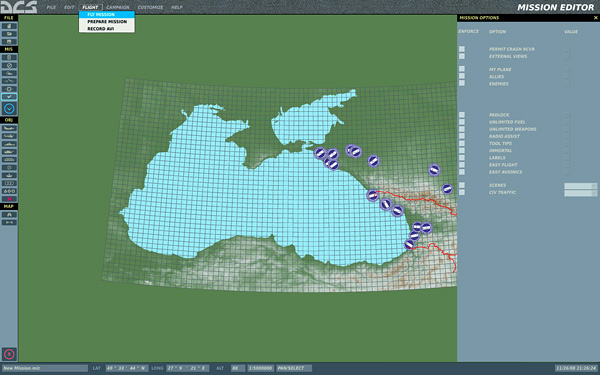The width and height of the screenshot is (600, 375).
Task: Click the crown-shaped icon in OBJ section
Action: pos(9,175)
